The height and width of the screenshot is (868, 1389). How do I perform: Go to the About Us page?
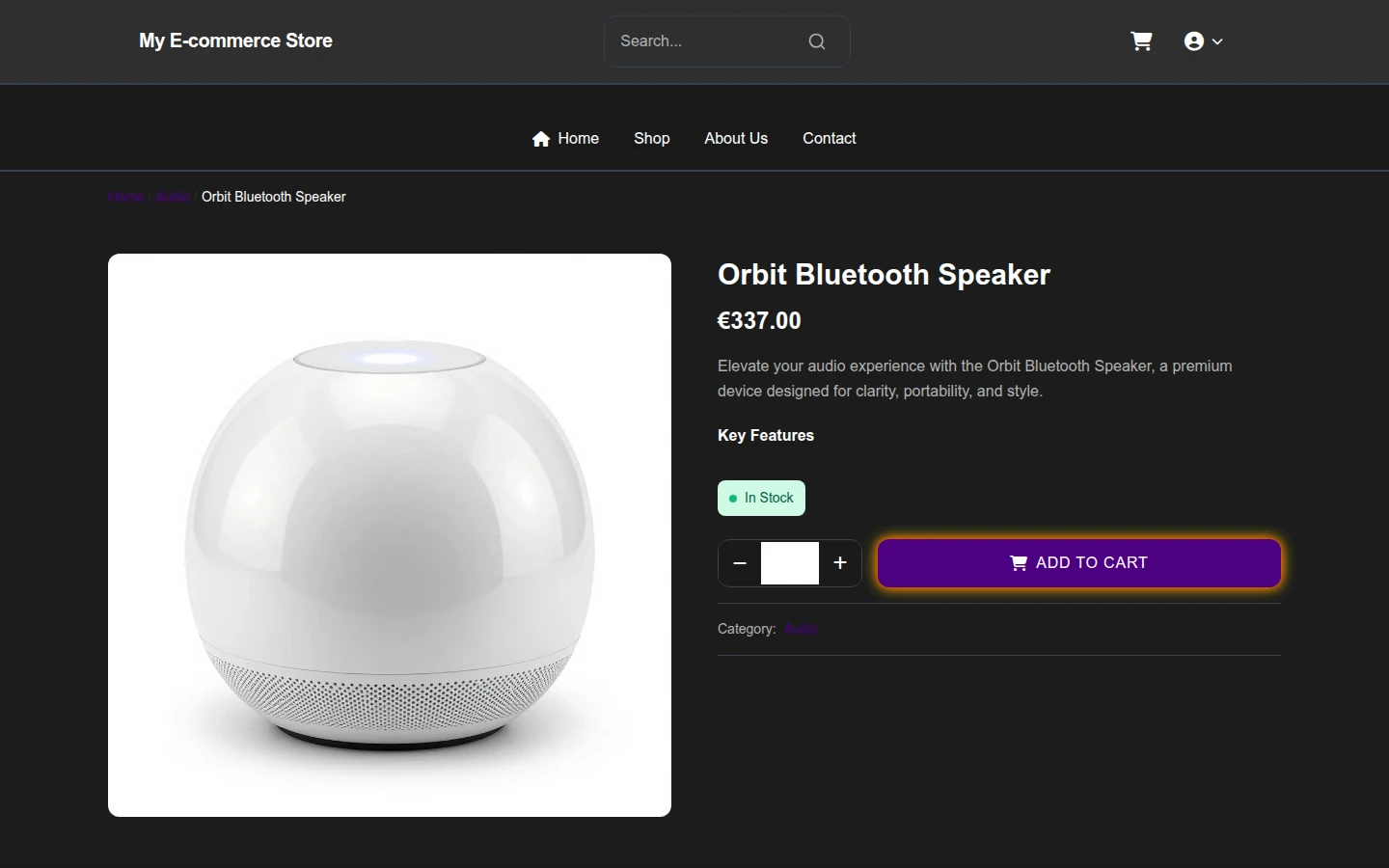coord(736,139)
